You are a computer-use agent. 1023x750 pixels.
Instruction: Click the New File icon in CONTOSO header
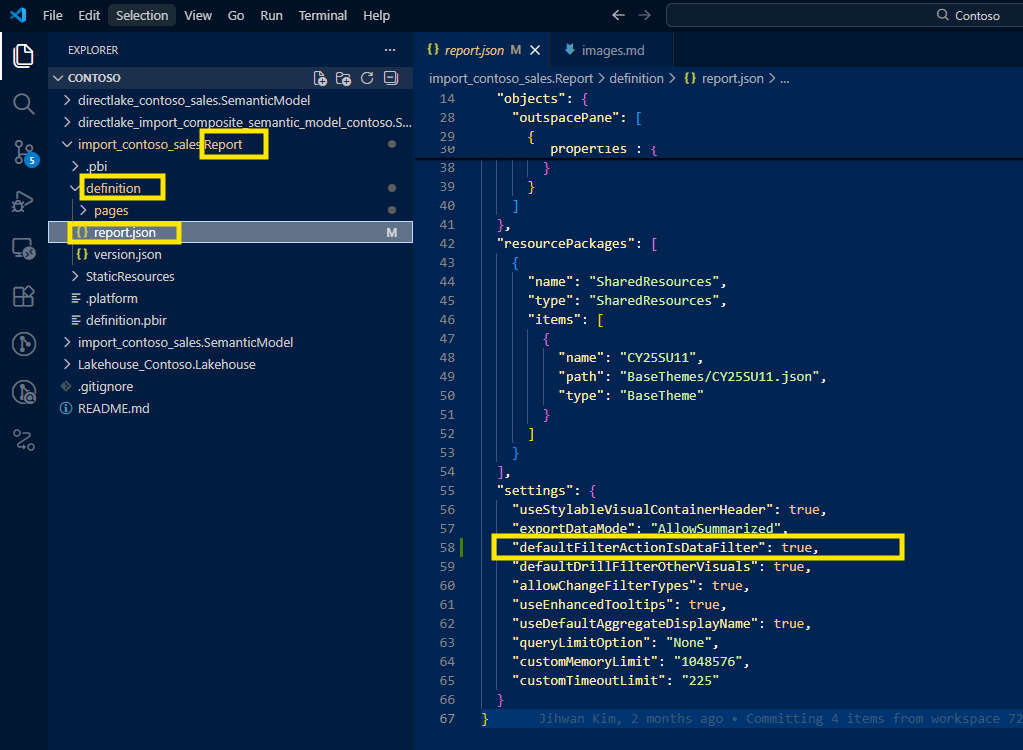pos(320,78)
